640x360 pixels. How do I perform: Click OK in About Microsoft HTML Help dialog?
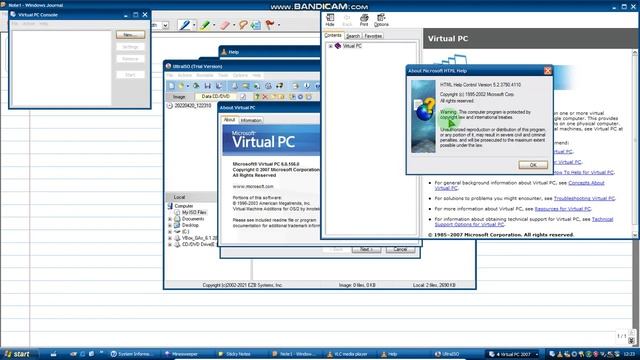point(533,165)
